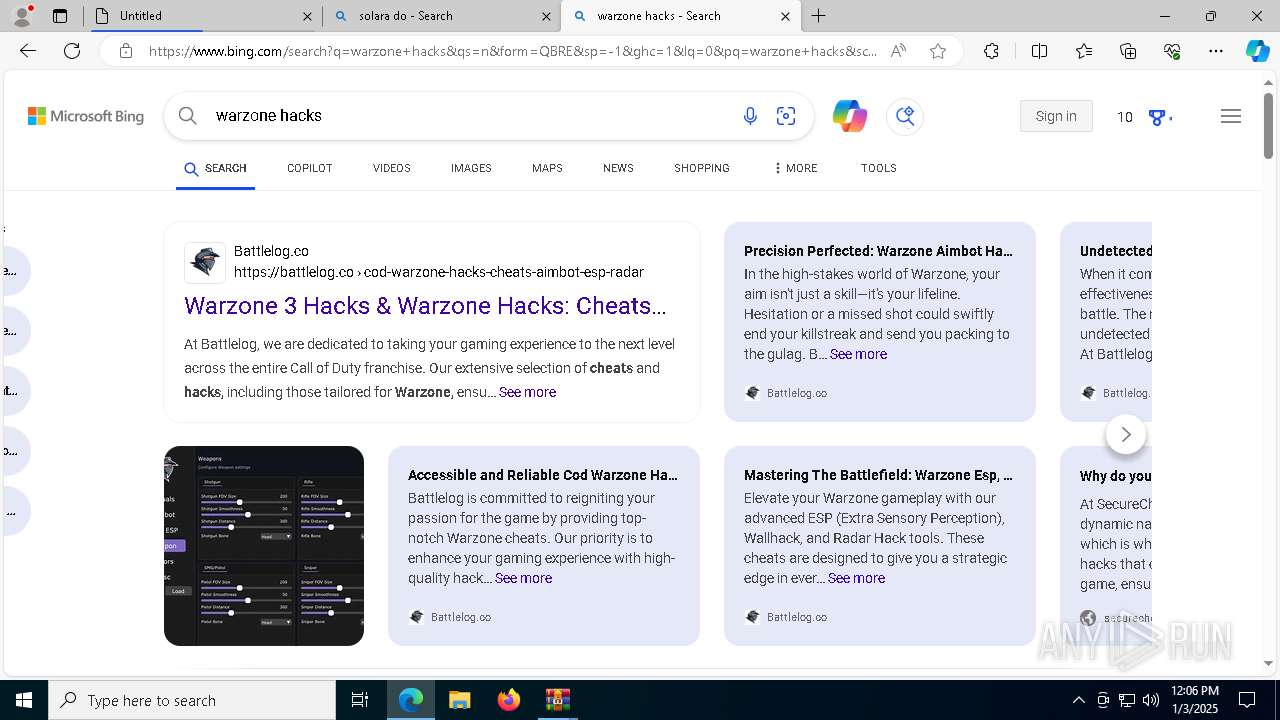1280x720 pixels.
Task: Click See more in Accessible and Reliable card
Action: (x=523, y=578)
